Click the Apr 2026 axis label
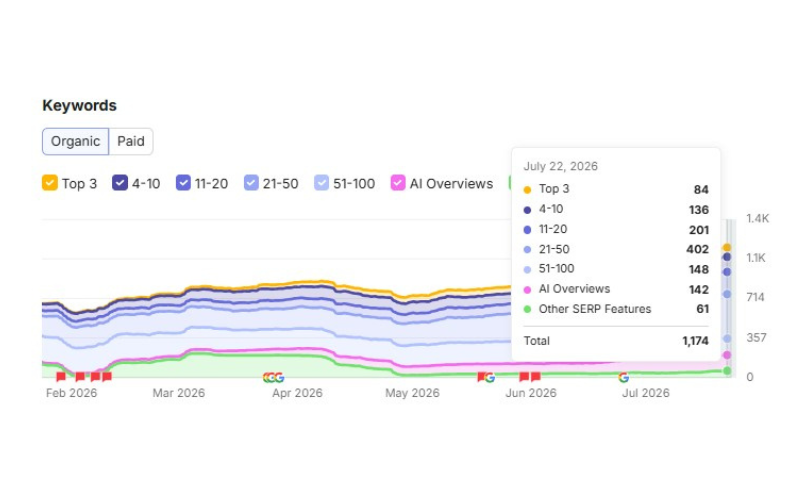This screenshot has height=500, width=800. coord(297,393)
